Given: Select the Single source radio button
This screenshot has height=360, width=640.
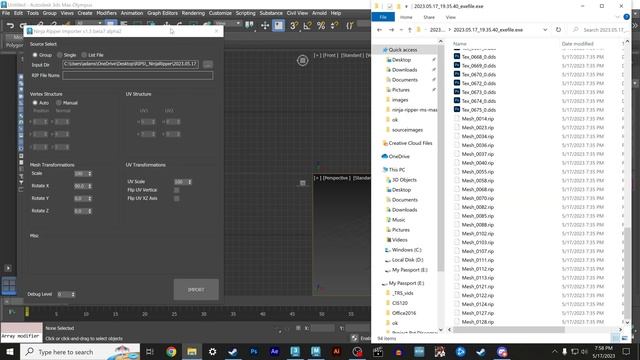Looking at the screenshot, I should 60,55.
